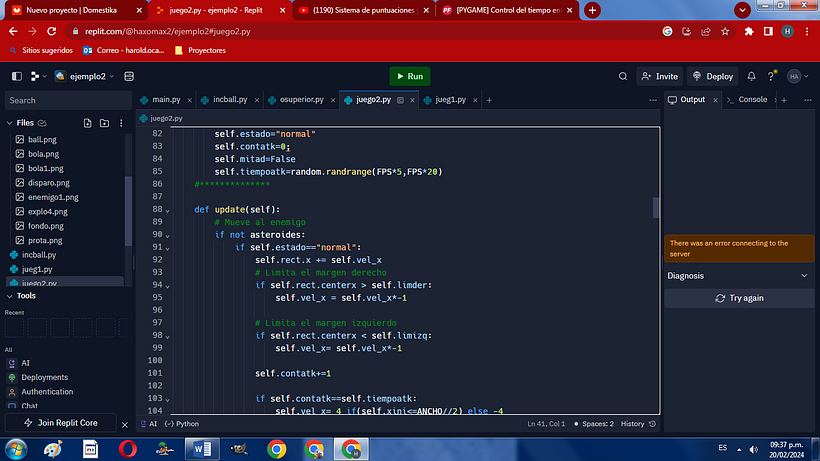The width and height of the screenshot is (820, 461).
Task: Close the osuperior.py tab
Action: tap(333, 100)
